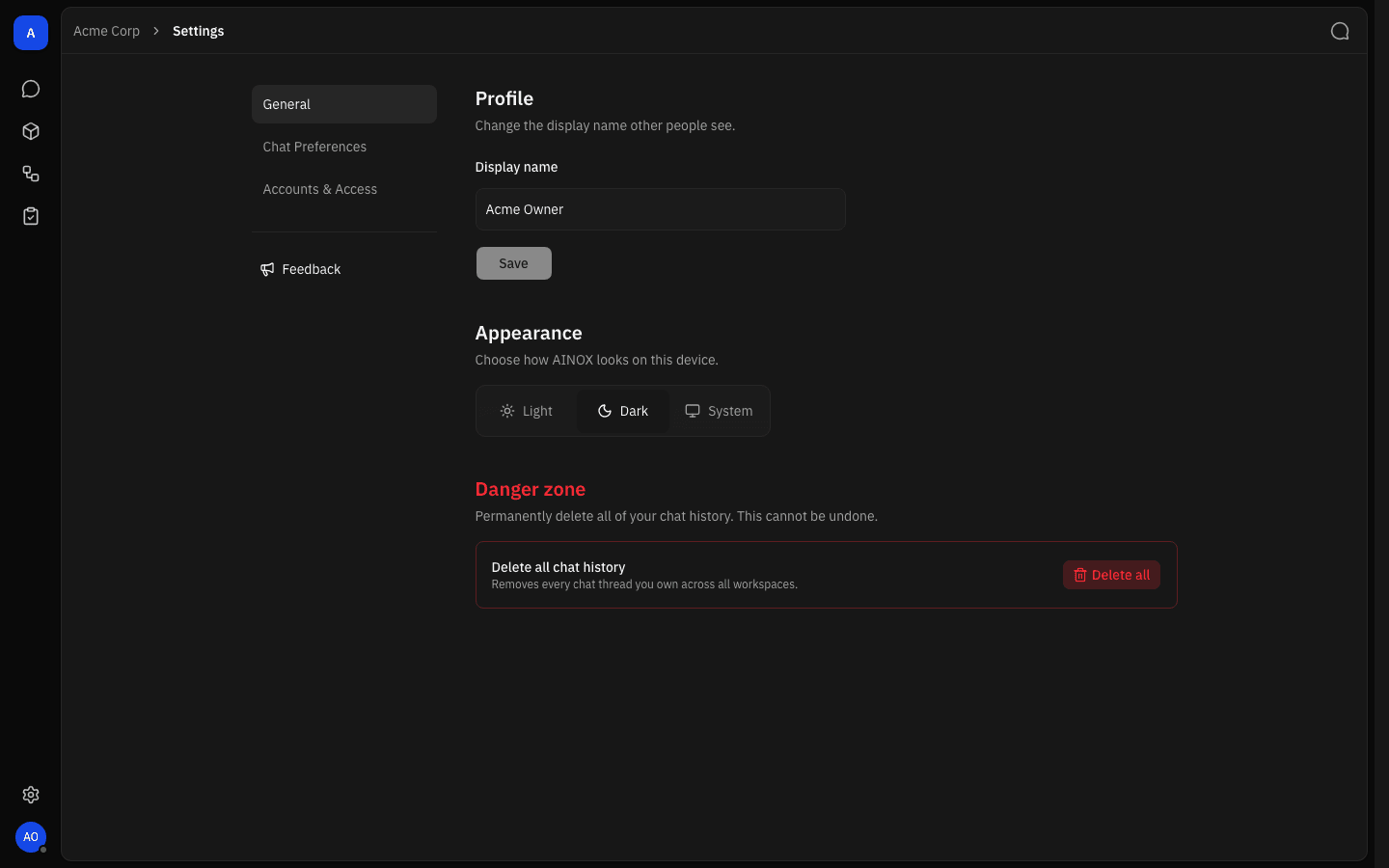Open the Feedback link
The height and width of the screenshot is (868, 1389).
344,269
